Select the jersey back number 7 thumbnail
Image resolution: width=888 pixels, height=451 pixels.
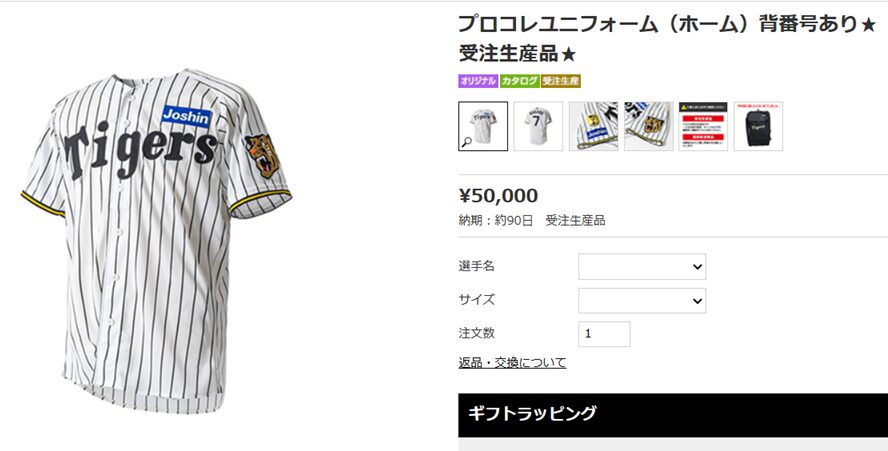[538, 126]
